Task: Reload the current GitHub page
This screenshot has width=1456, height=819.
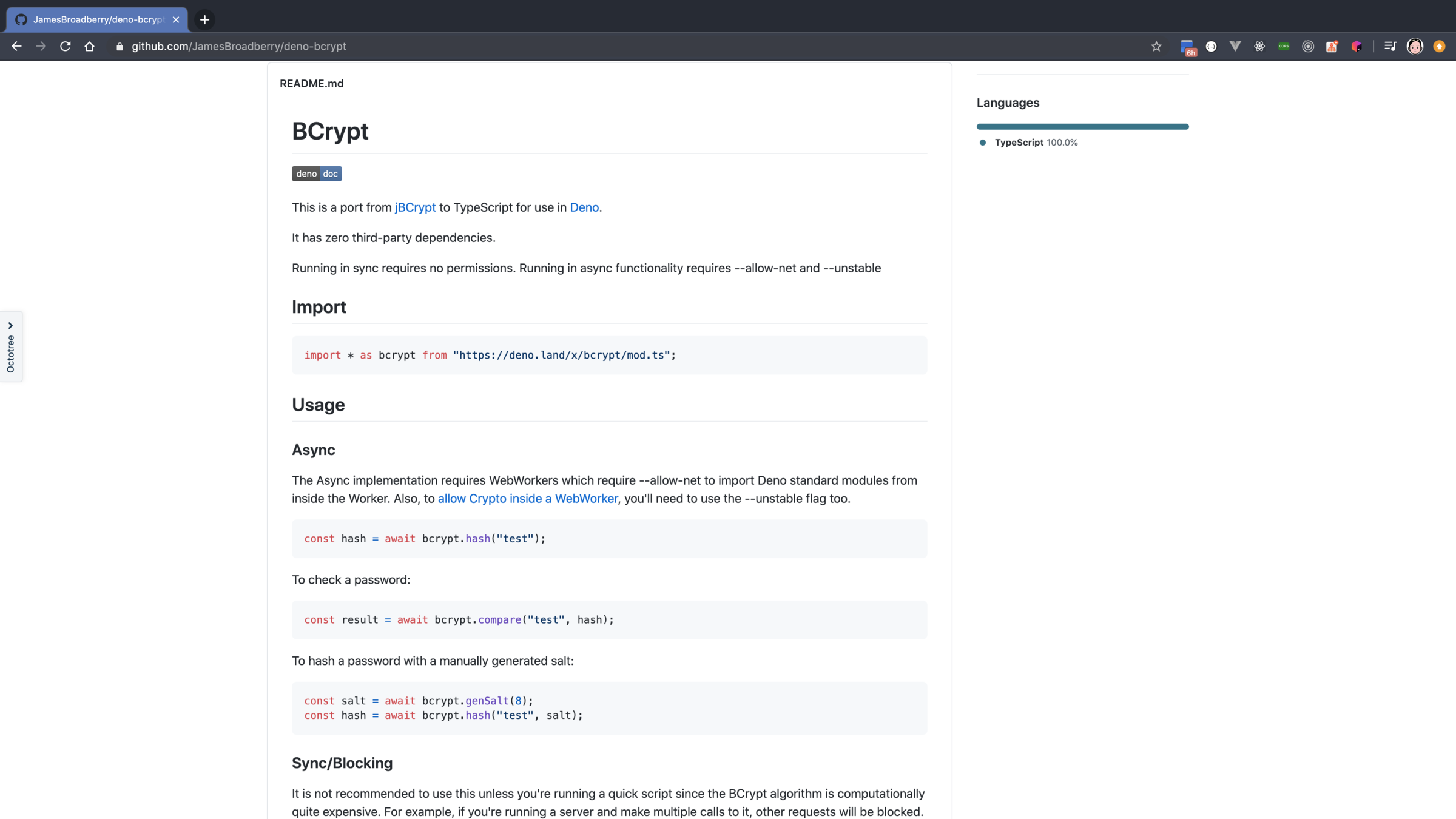Action: pyautogui.click(x=66, y=46)
